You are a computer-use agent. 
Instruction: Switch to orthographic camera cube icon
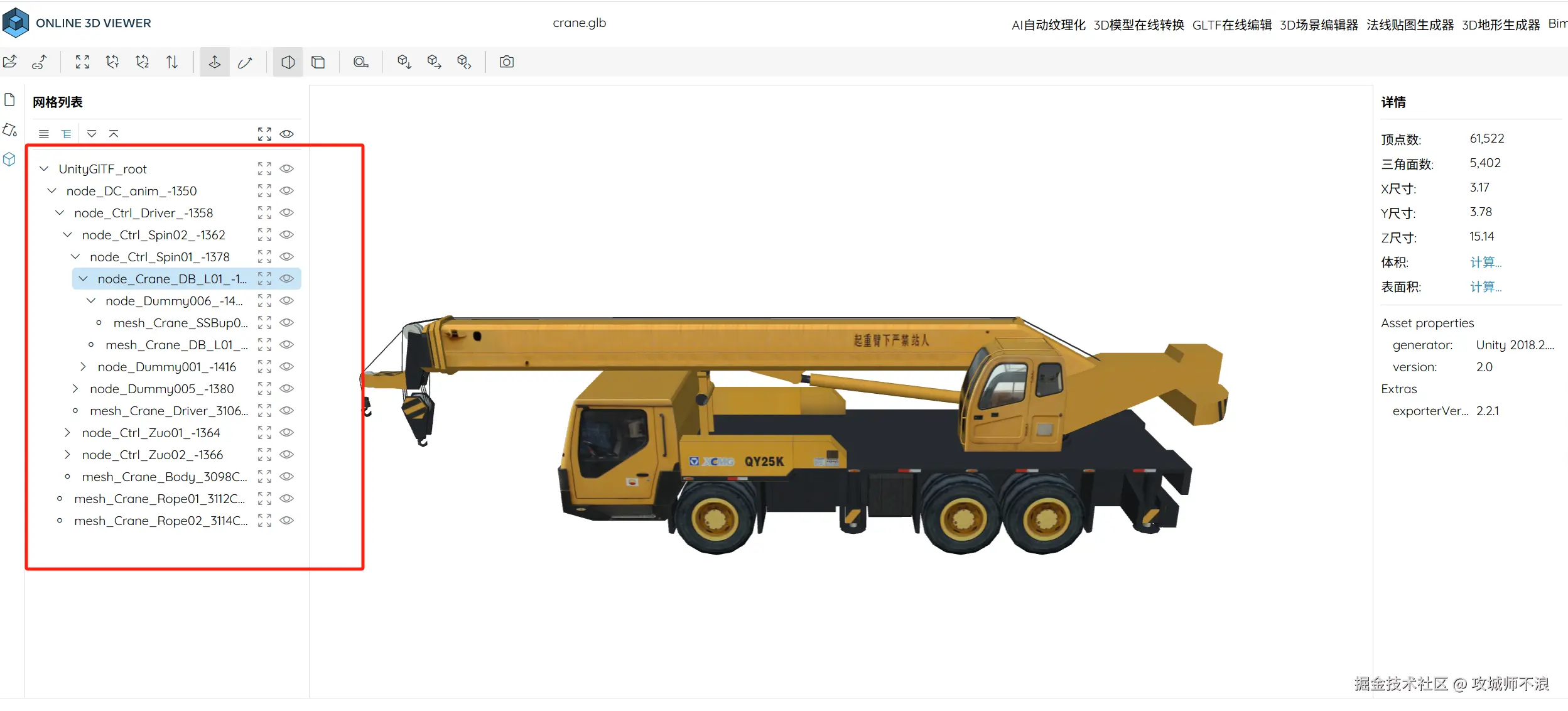318,62
